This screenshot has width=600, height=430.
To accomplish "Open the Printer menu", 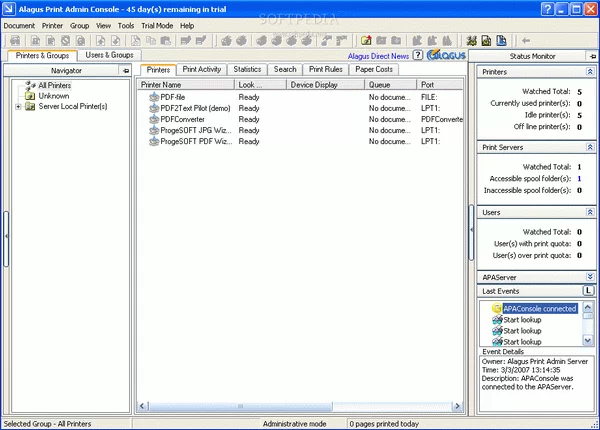I will point(52,26).
